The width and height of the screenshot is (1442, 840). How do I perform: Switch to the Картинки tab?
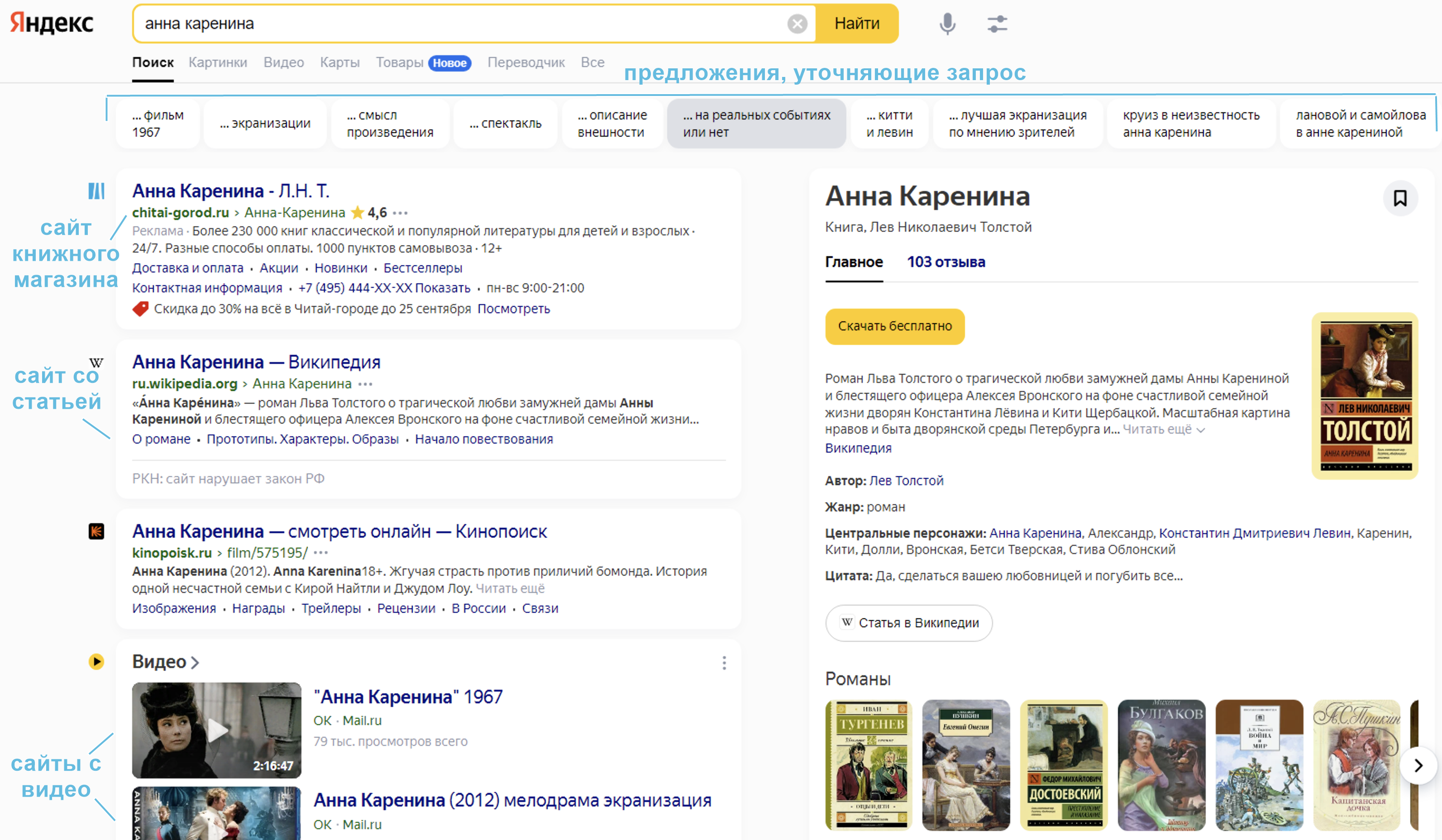point(218,62)
